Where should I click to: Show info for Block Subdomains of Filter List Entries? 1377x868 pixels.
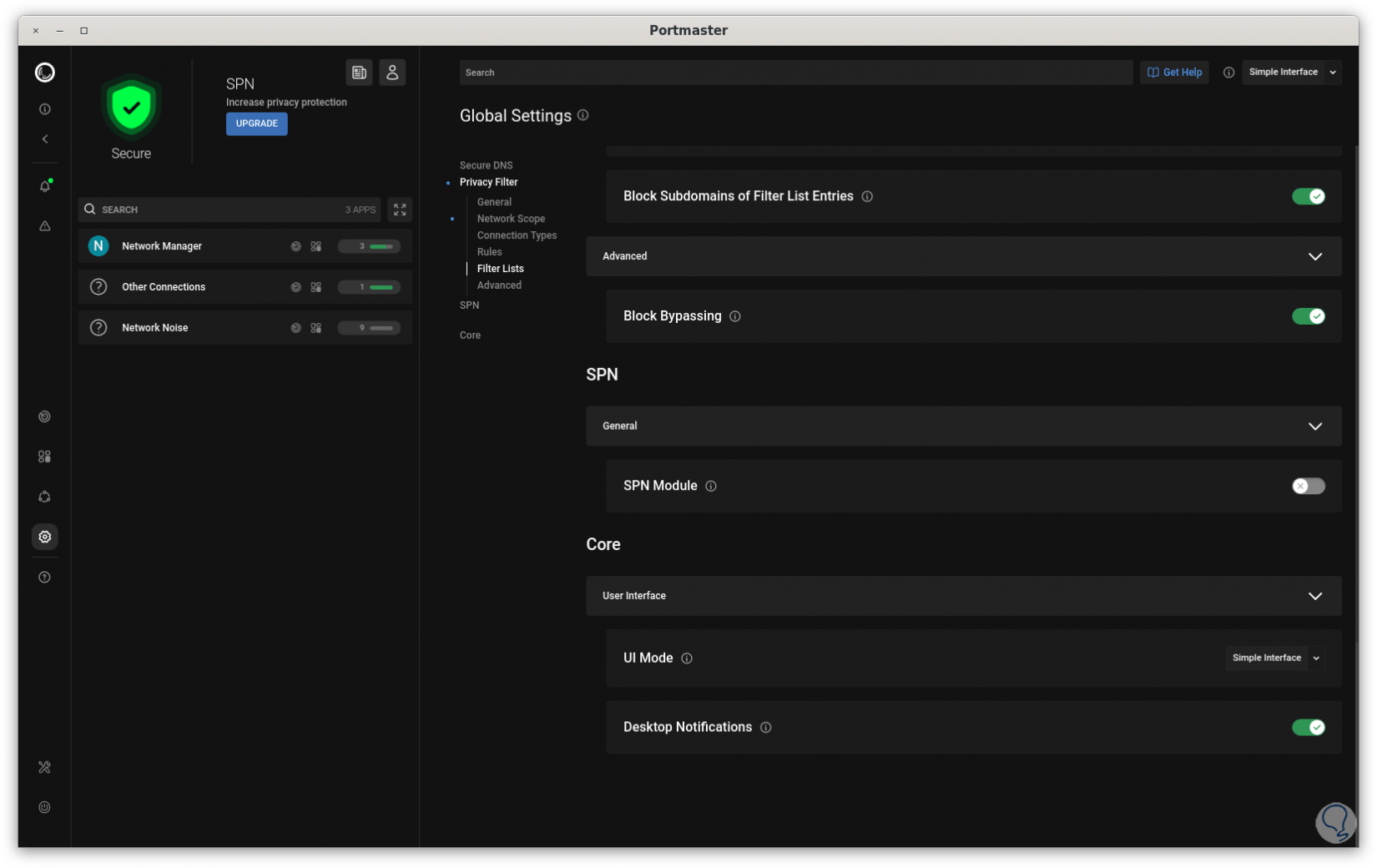coord(868,197)
